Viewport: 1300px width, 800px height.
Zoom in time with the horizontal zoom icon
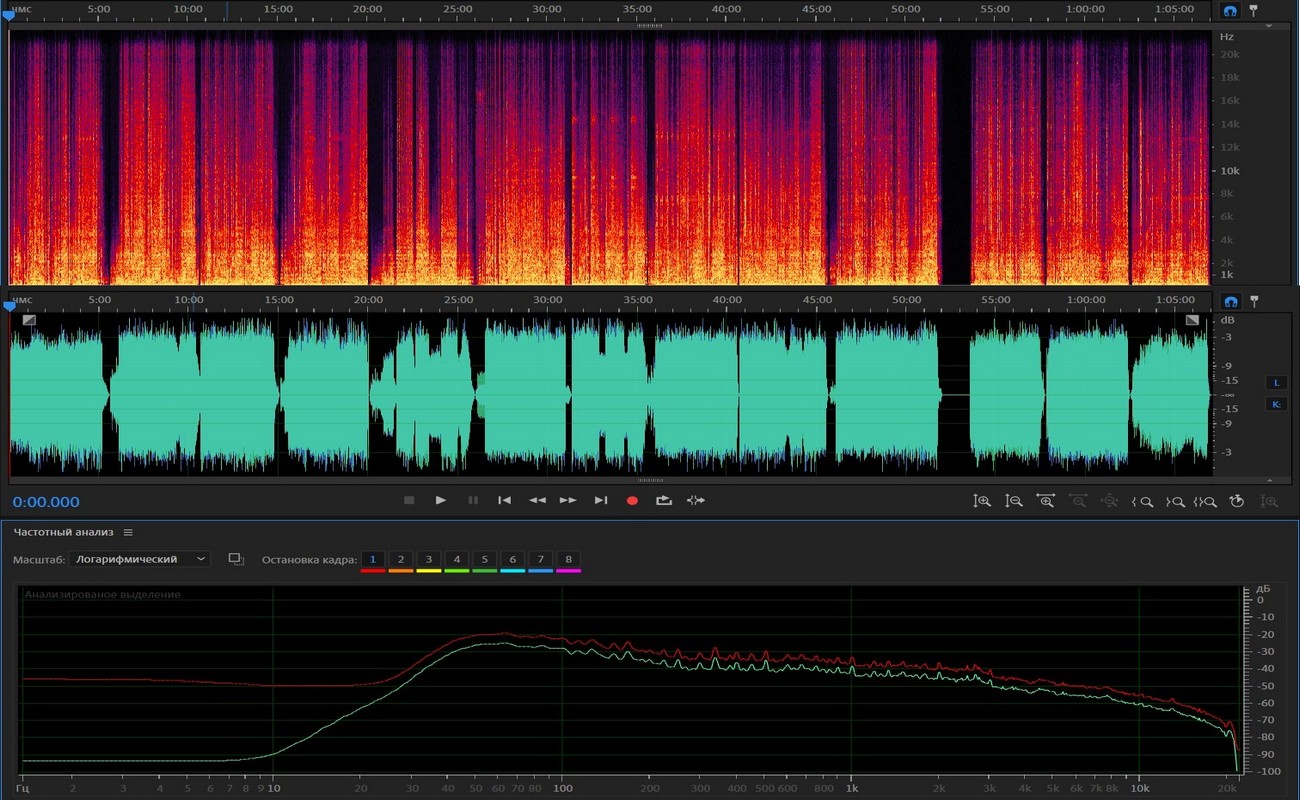[x=1046, y=501]
